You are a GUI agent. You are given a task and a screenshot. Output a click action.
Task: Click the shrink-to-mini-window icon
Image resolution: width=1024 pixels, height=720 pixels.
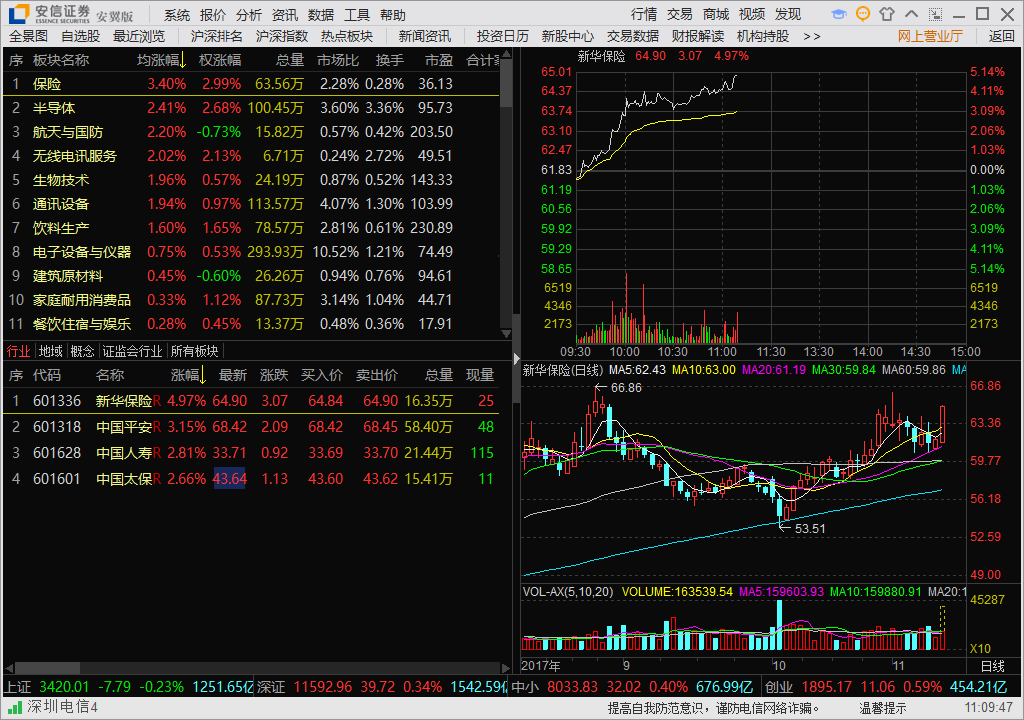935,14
